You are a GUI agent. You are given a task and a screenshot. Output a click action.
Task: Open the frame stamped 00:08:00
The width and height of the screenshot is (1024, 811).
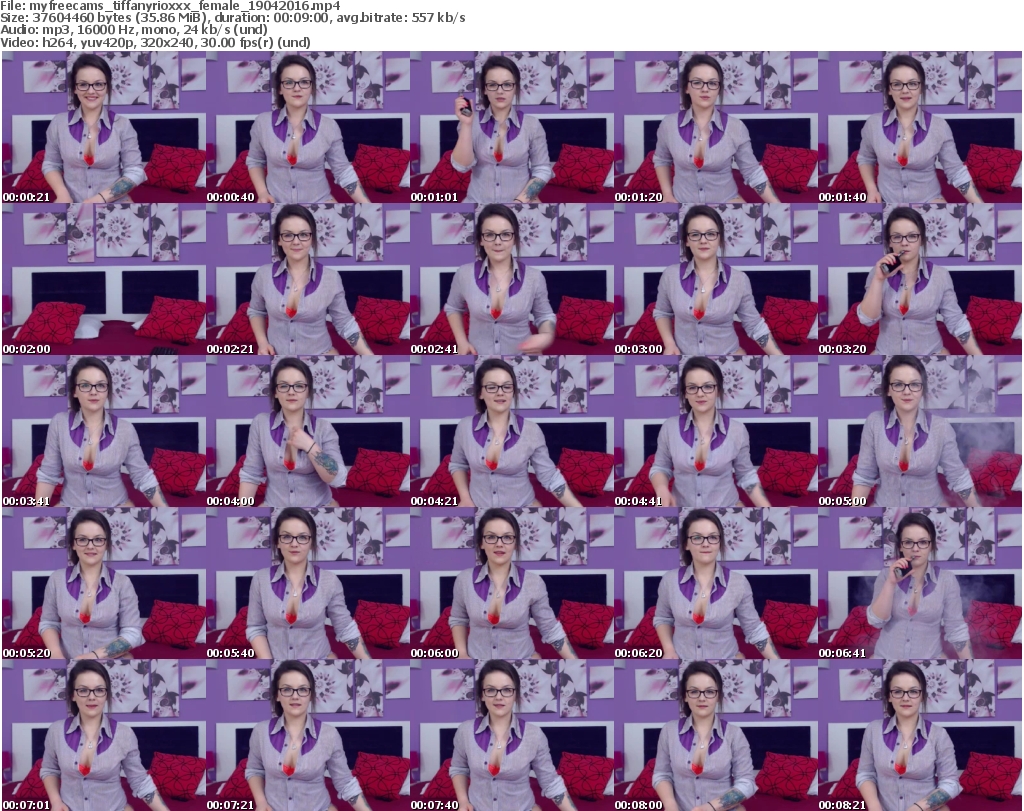[716, 735]
